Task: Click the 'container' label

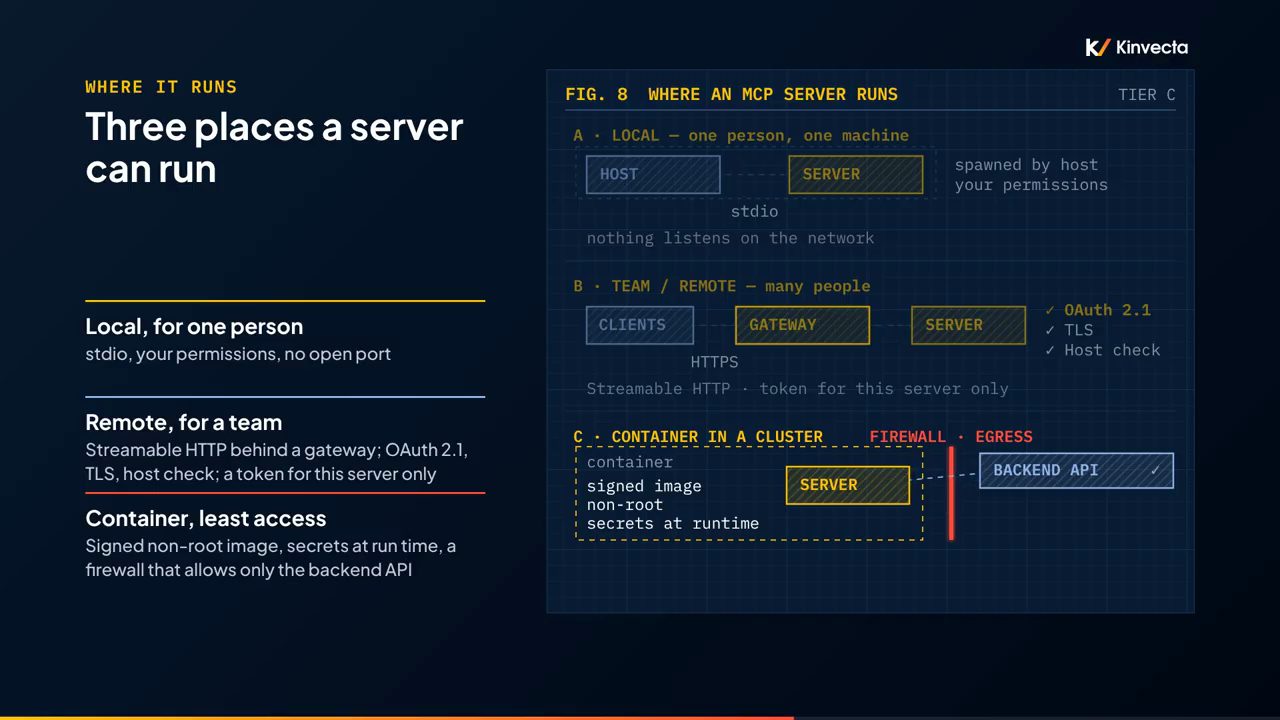Action: click(630, 462)
